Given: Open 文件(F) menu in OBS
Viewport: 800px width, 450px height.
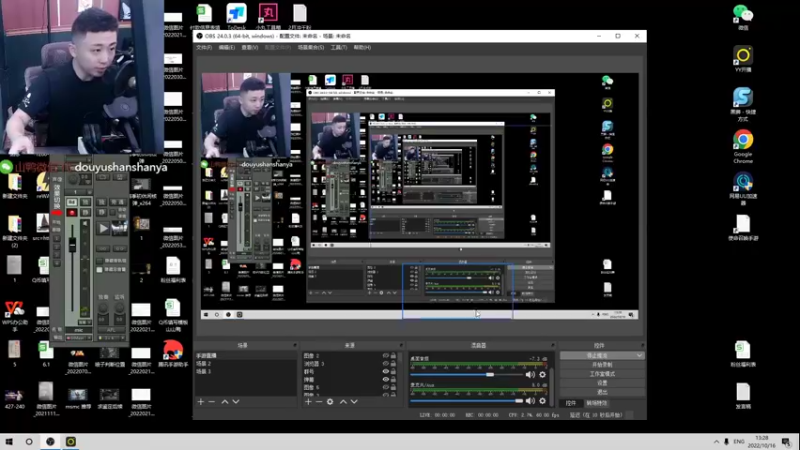Looking at the screenshot, I should [204, 47].
